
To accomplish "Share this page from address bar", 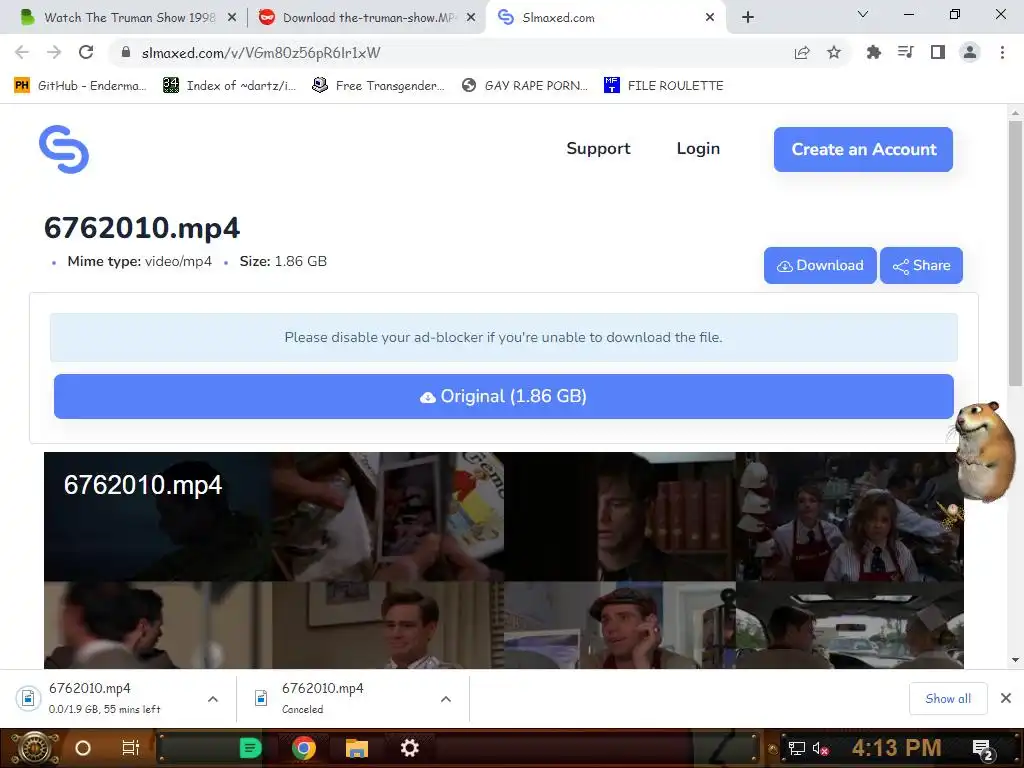I will pos(802,52).
